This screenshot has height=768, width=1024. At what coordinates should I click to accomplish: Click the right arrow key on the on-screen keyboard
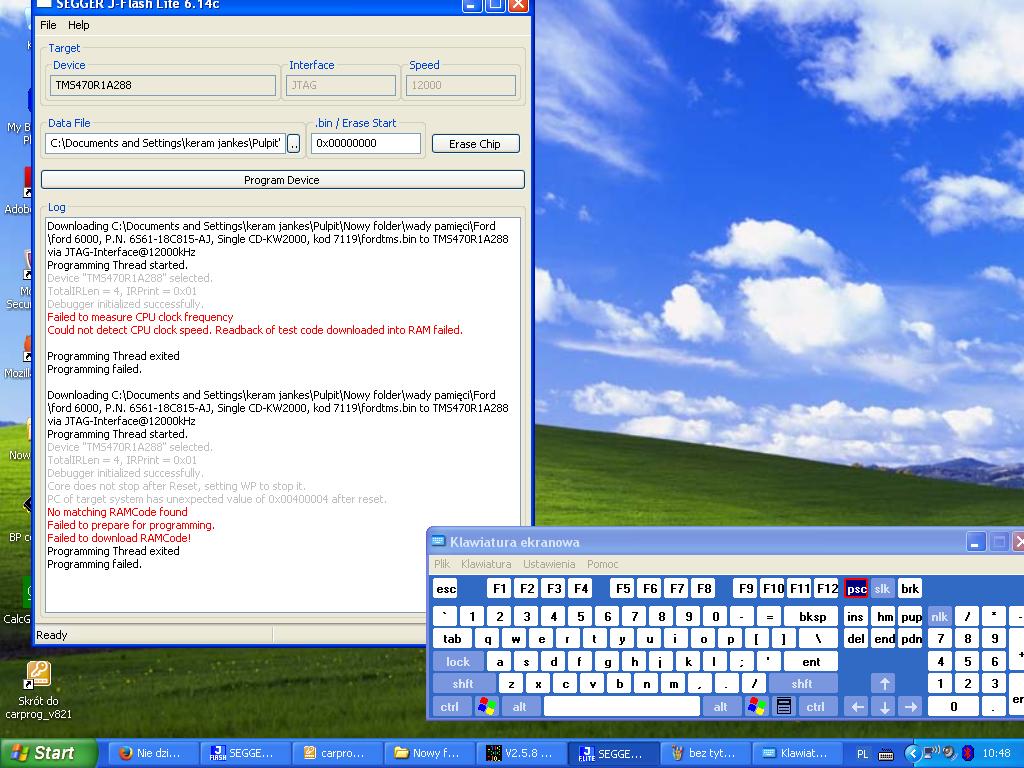(911, 706)
